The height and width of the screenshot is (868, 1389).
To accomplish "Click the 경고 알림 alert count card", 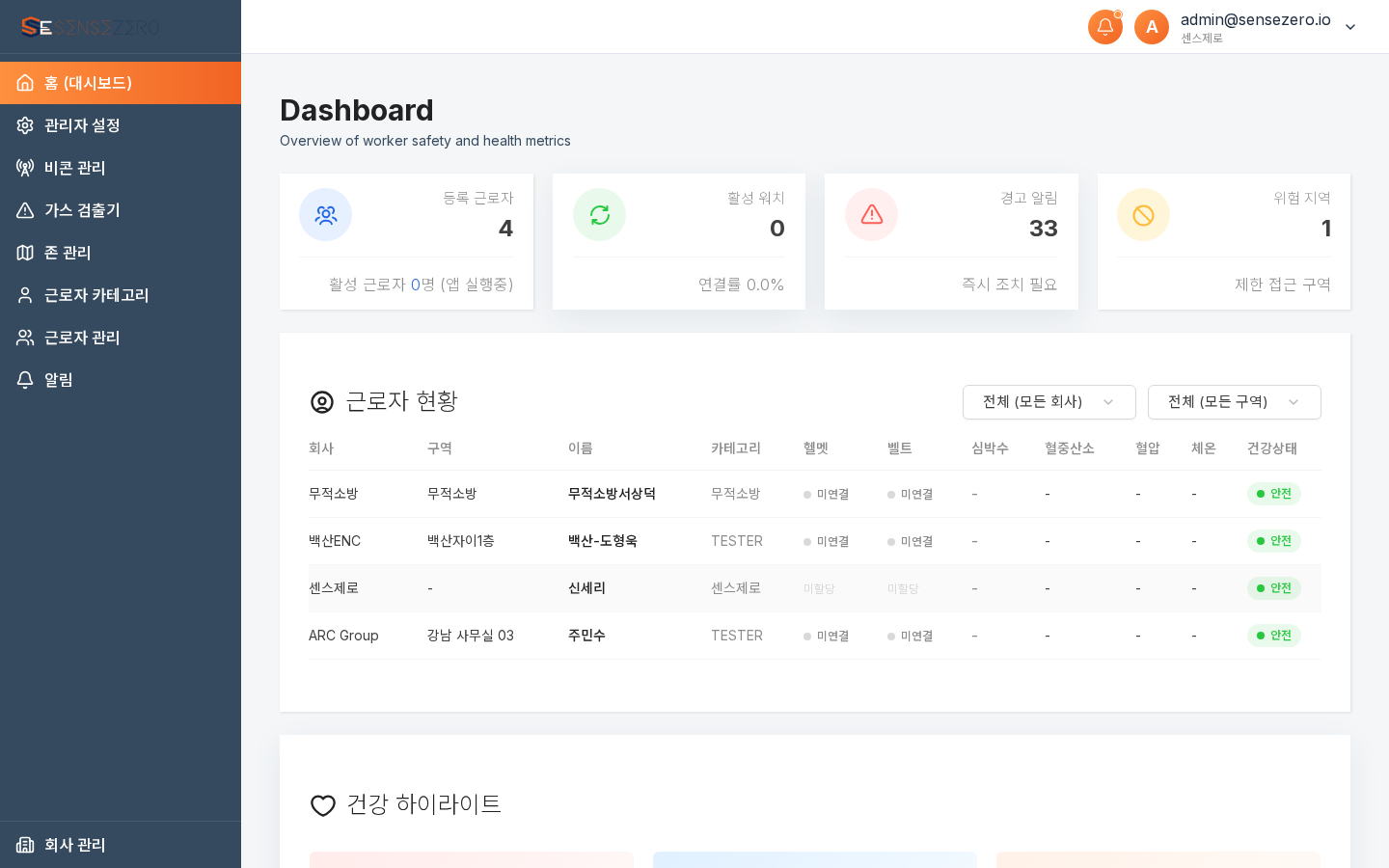I will (x=951, y=241).
